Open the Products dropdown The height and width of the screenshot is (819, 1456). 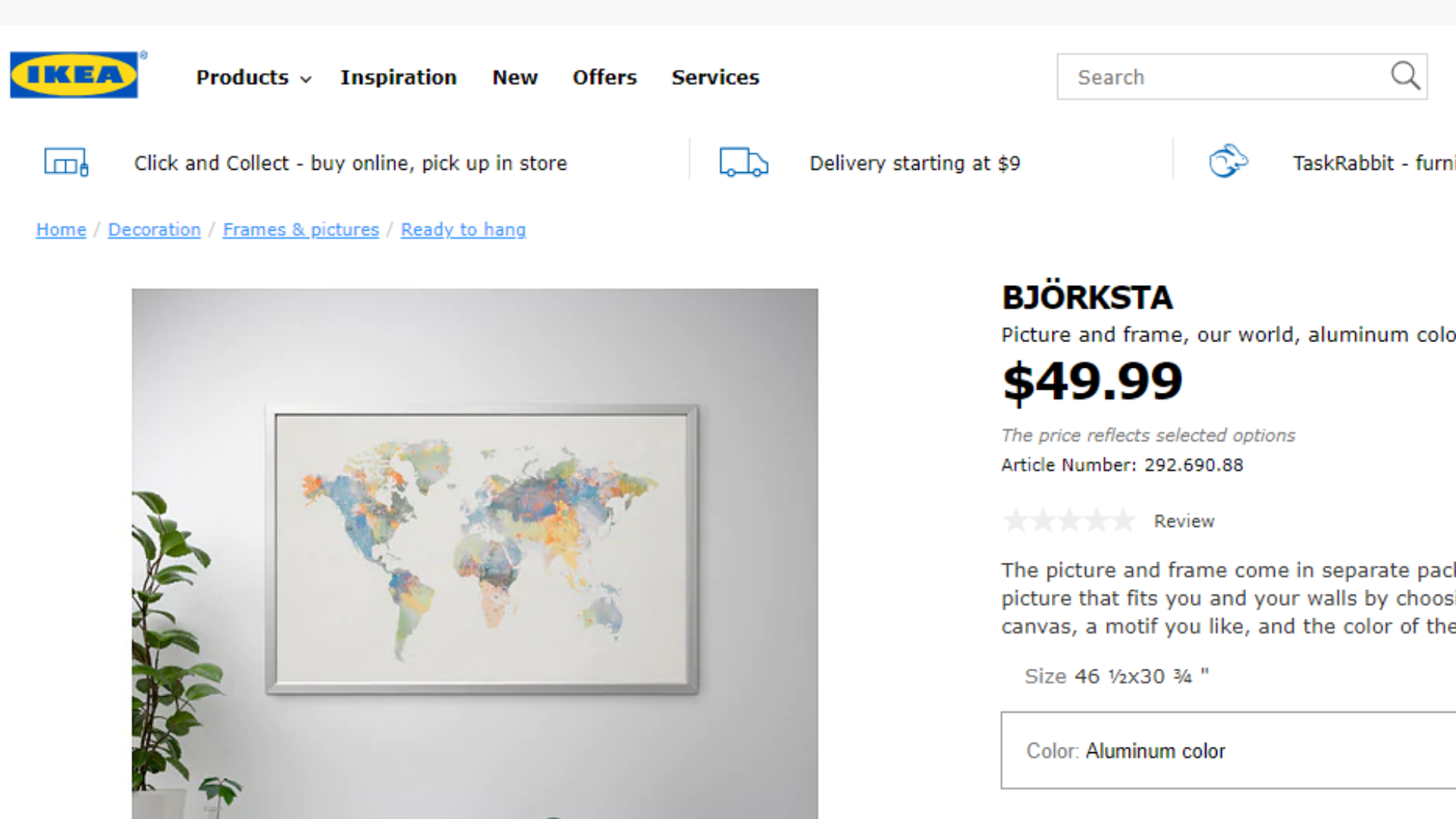[x=243, y=77]
